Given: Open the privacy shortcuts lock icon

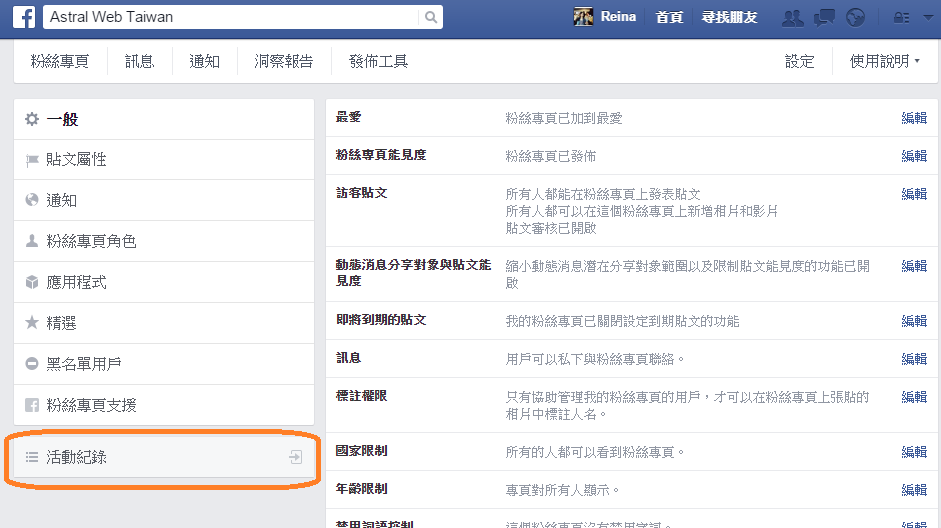Looking at the screenshot, I should point(901,17).
